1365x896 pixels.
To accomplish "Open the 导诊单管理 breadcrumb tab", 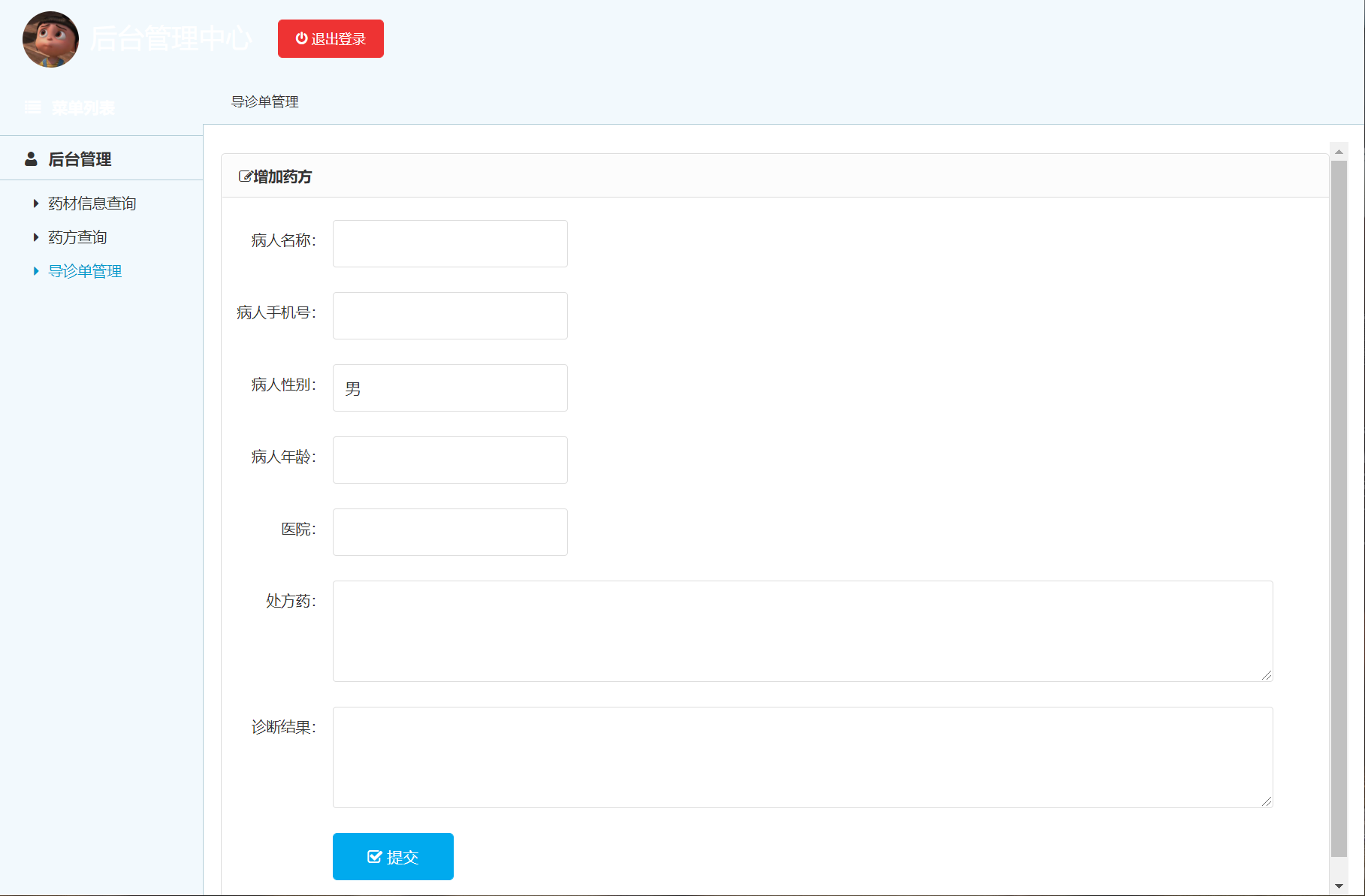I will coord(264,101).
